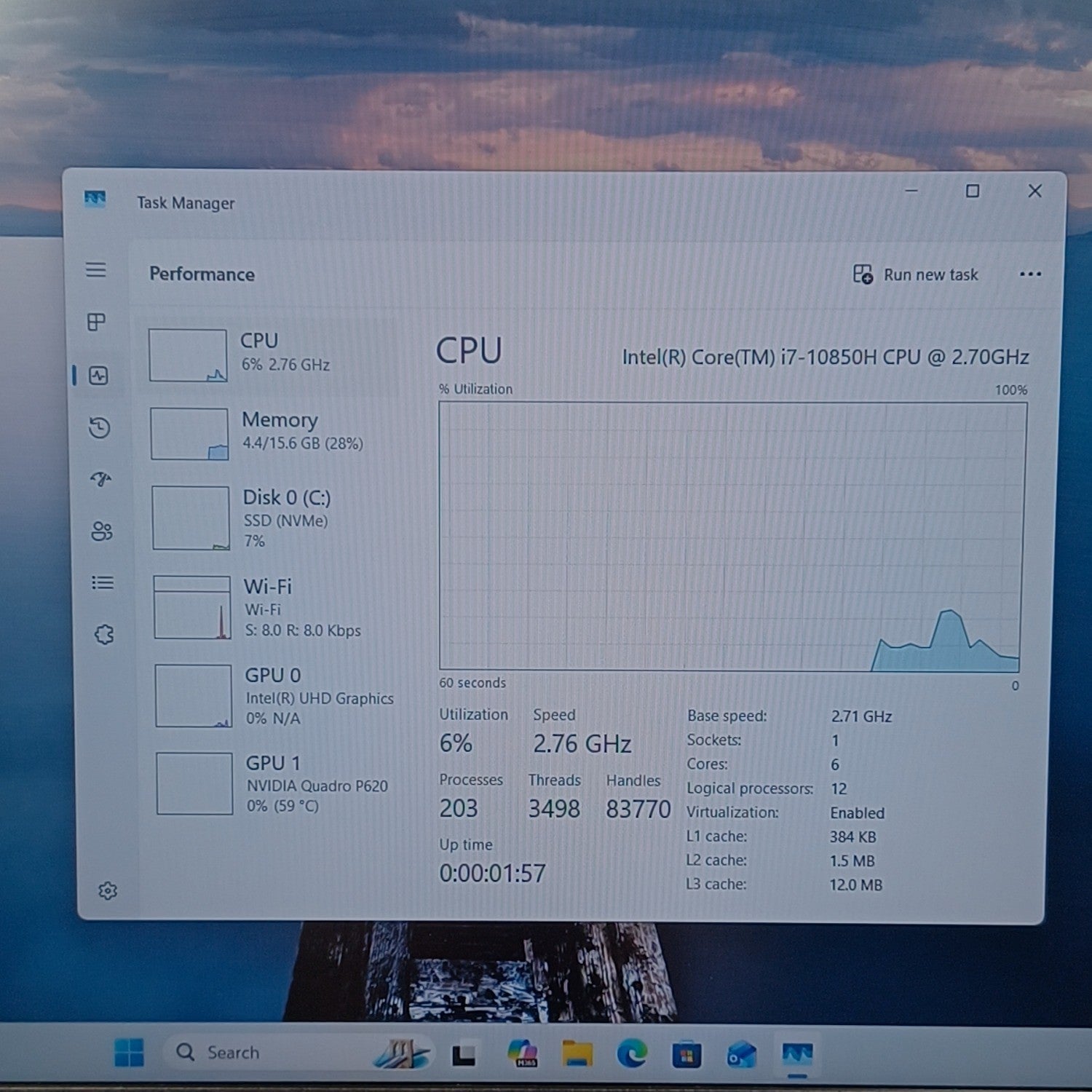This screenshot has height=1092, width=1092.
Task: Open the three-dots more options menu
Action: [1030, 274]
